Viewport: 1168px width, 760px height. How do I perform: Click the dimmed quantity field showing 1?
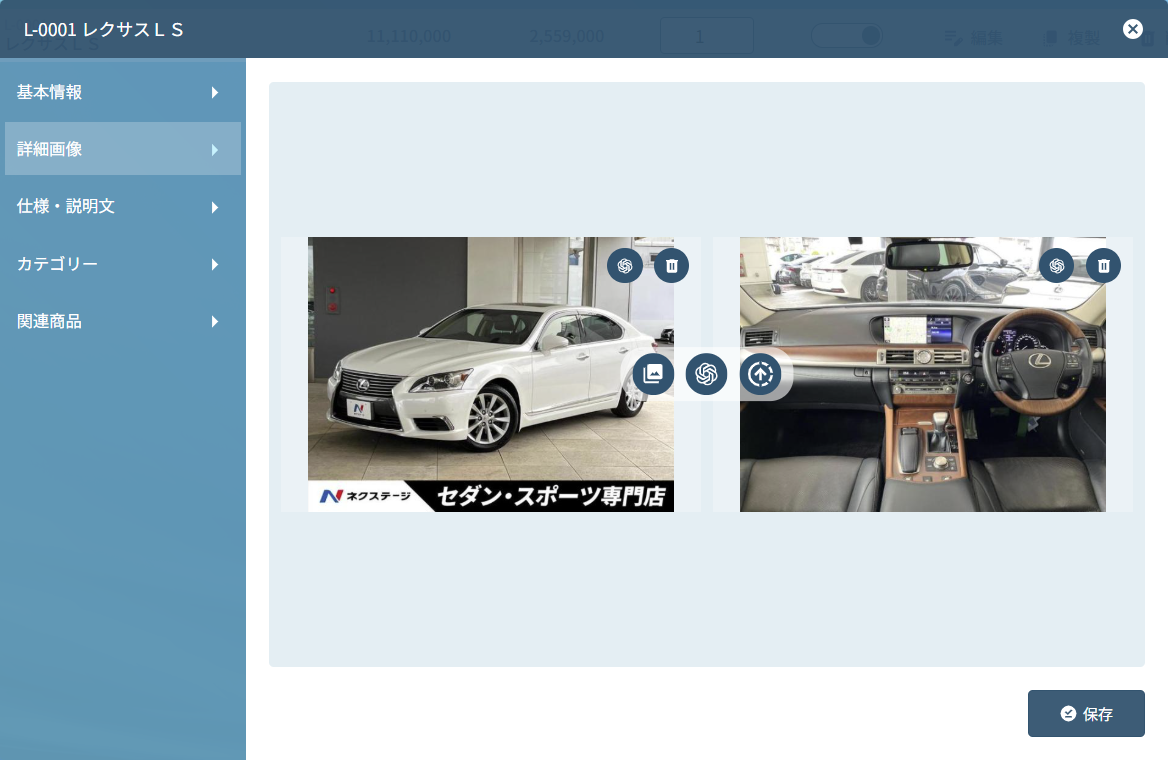click(x=706, y=36)
